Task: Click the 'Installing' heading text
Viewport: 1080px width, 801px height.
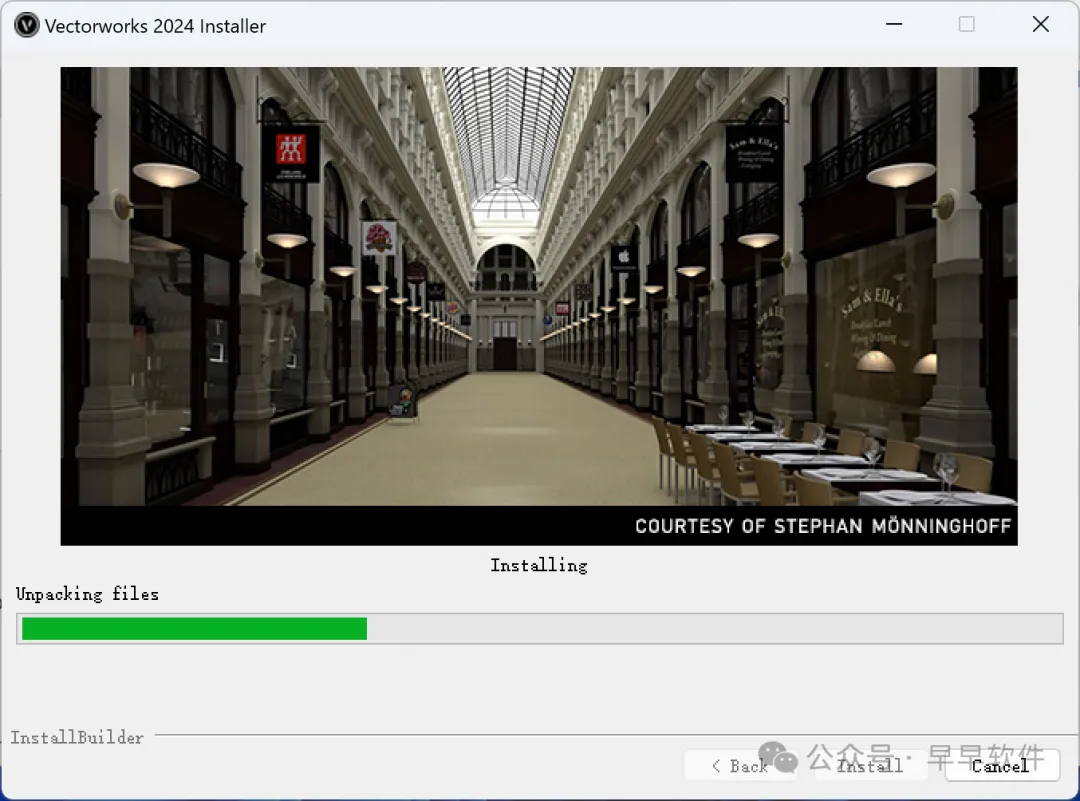Action: tap(539, 565)
